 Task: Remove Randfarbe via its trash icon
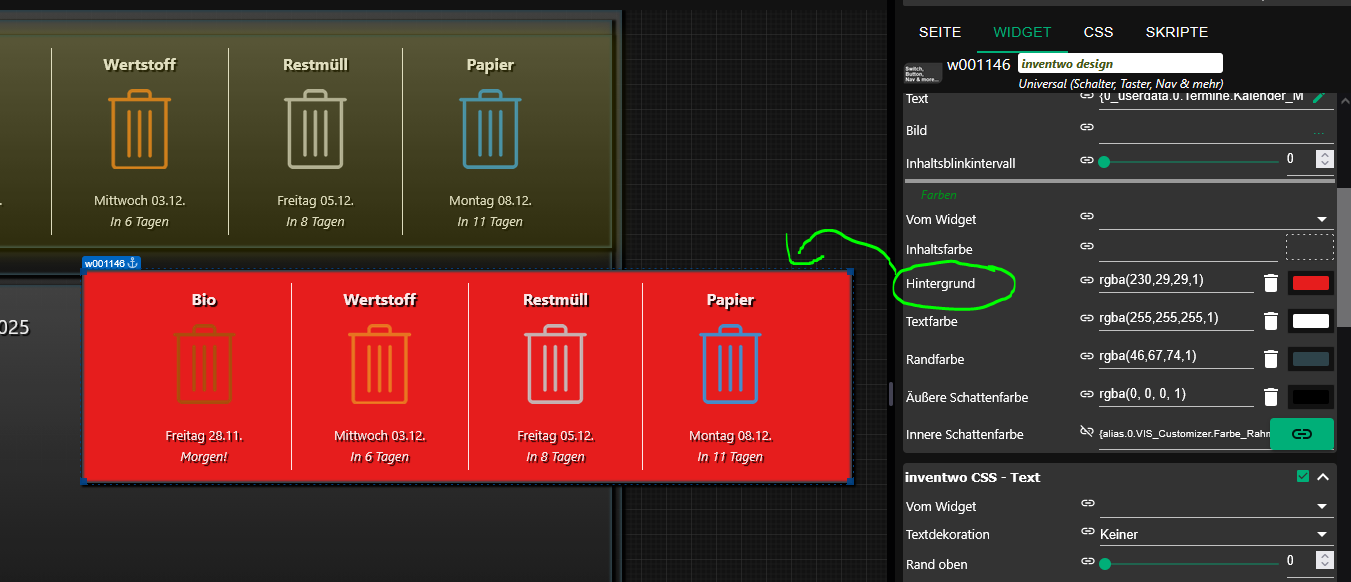click(x=1270, y=359)
